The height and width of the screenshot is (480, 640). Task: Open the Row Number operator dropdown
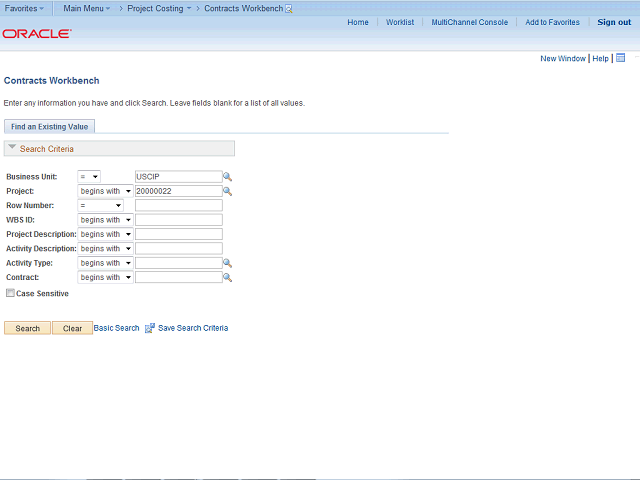pos(100,205)
